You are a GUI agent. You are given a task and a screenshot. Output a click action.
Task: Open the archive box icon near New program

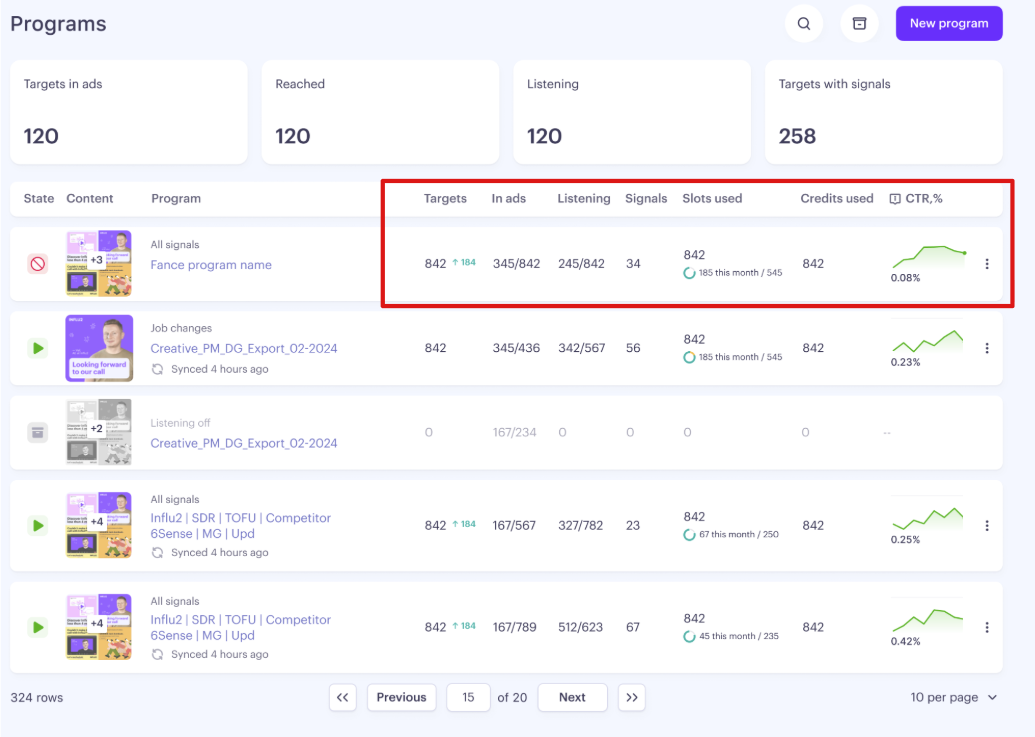pos(859,24)
